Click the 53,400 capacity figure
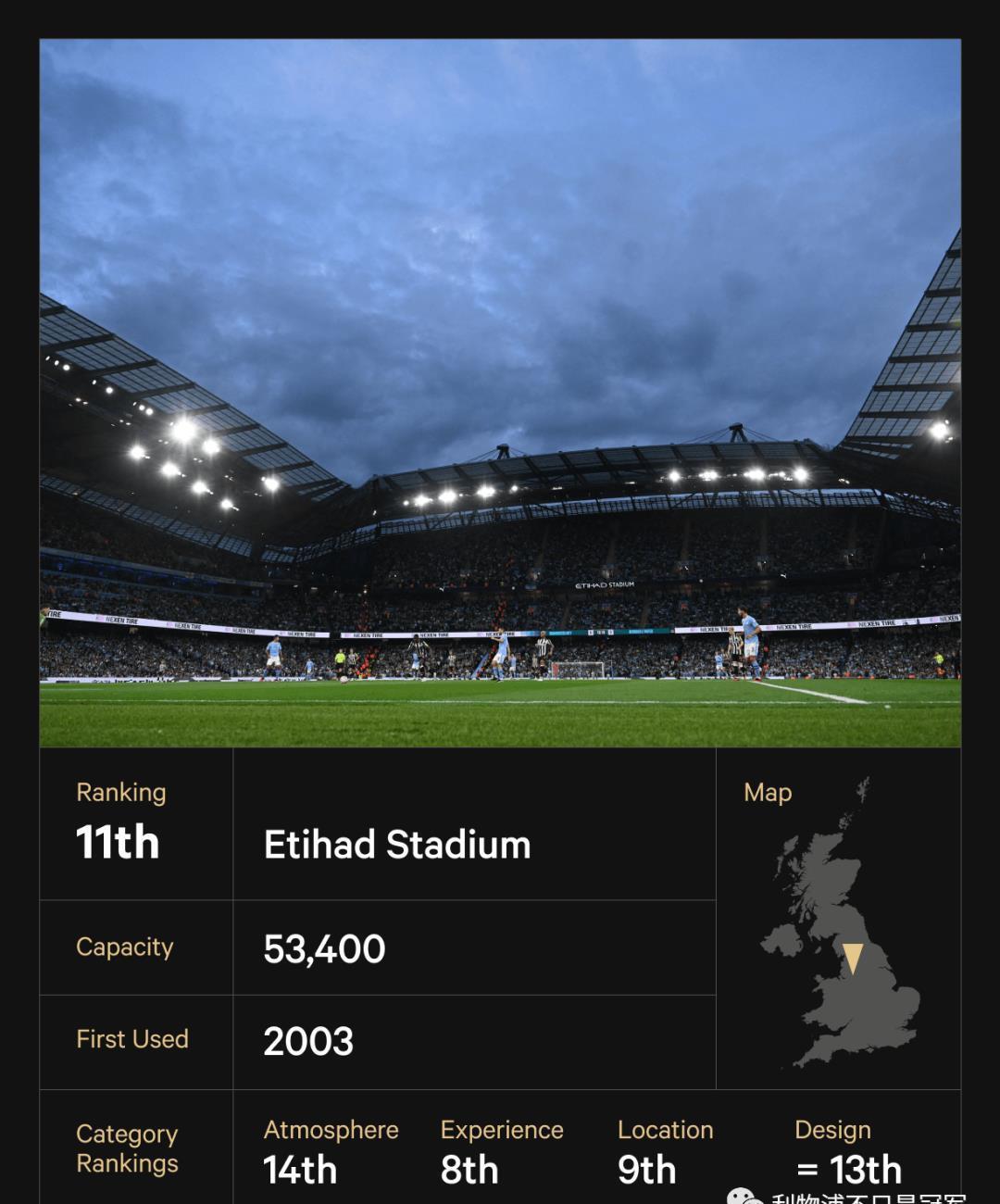The image size is (1000, 1204). 324,949
